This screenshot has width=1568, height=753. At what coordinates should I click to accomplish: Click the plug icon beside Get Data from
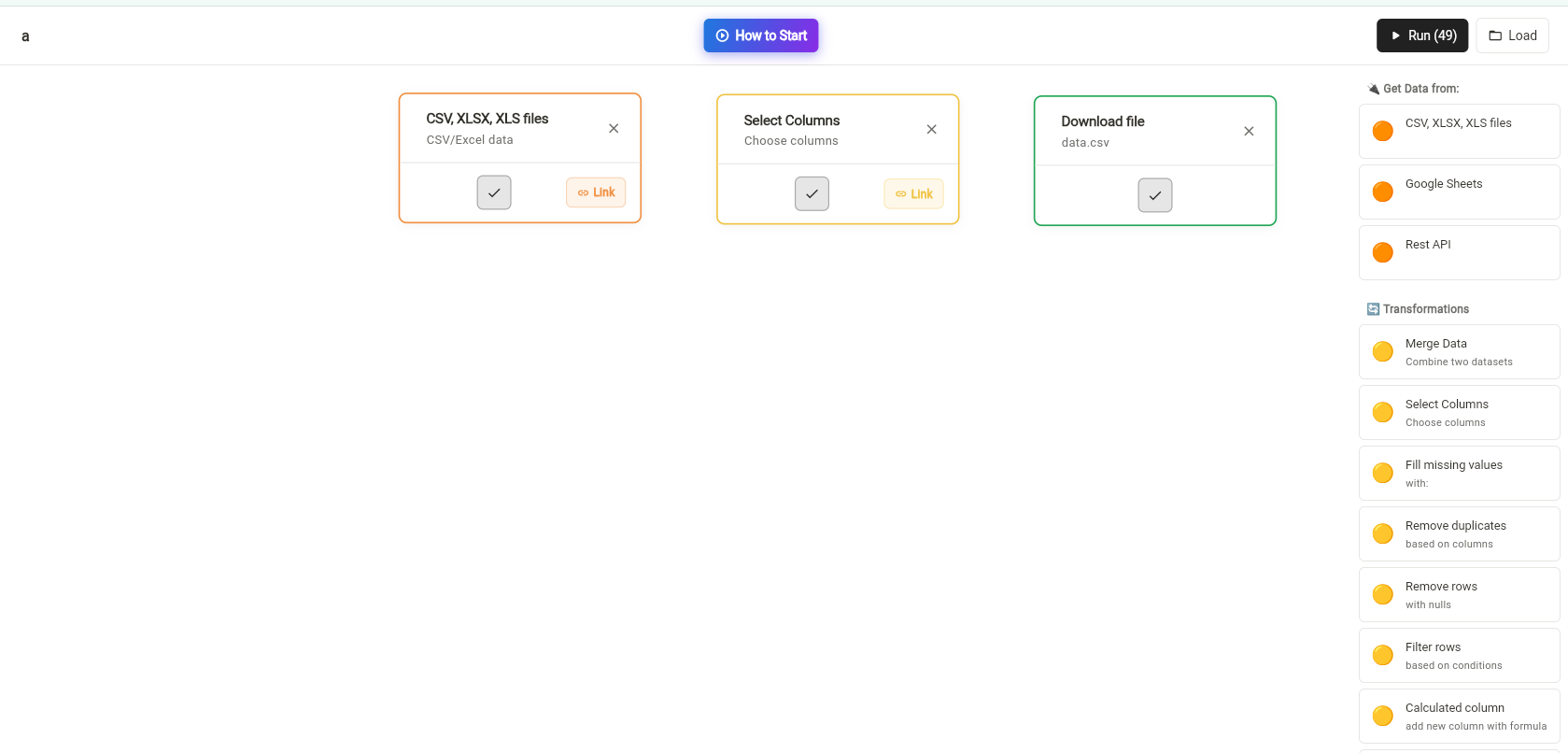tap(1373, 89)
